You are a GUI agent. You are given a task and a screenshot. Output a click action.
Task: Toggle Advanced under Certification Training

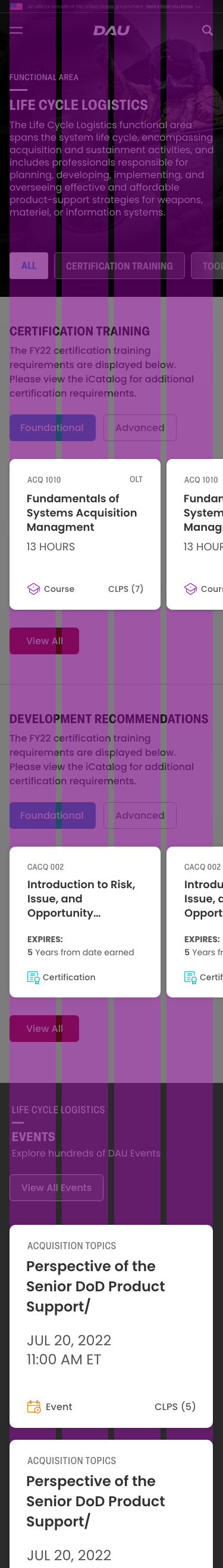(140, 428)
